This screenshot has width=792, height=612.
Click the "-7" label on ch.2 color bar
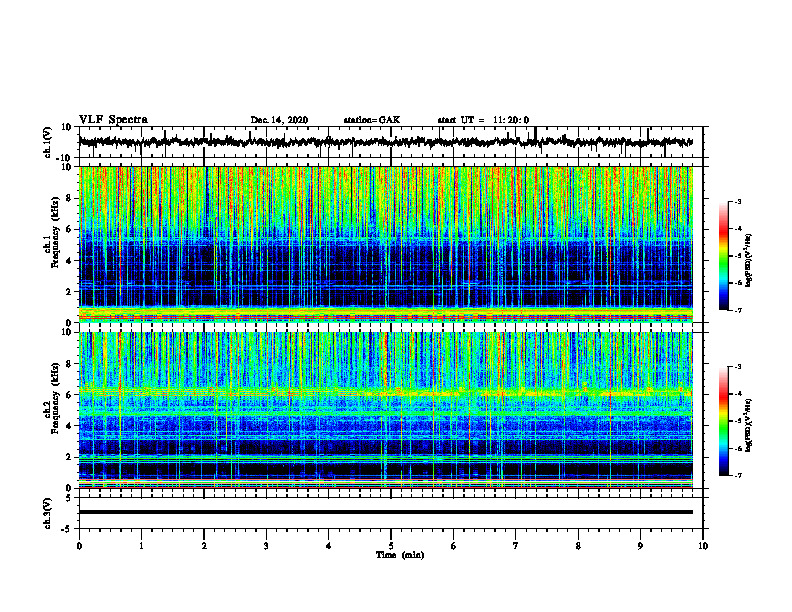[738, 475]
